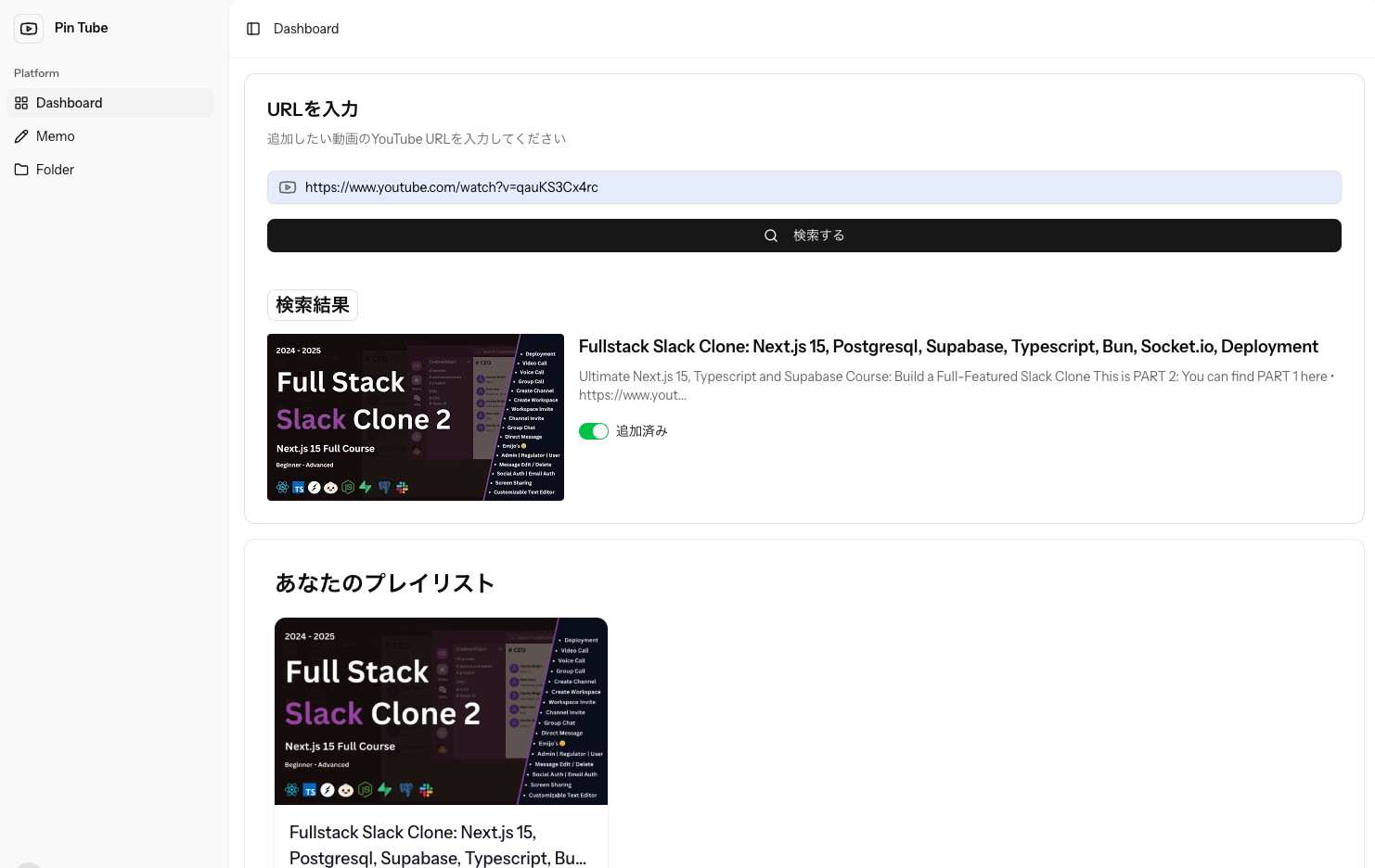
Task: Click the Full Stack Slack Clone 2 result thumbnail
Action: (415, 416)
